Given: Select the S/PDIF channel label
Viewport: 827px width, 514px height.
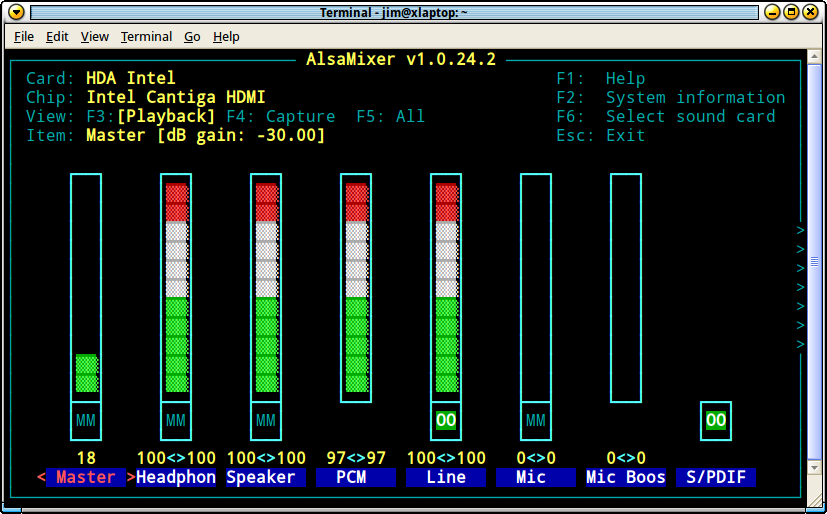Looking at the screenshot, I should pyautogui.click(x=716, y=477).
